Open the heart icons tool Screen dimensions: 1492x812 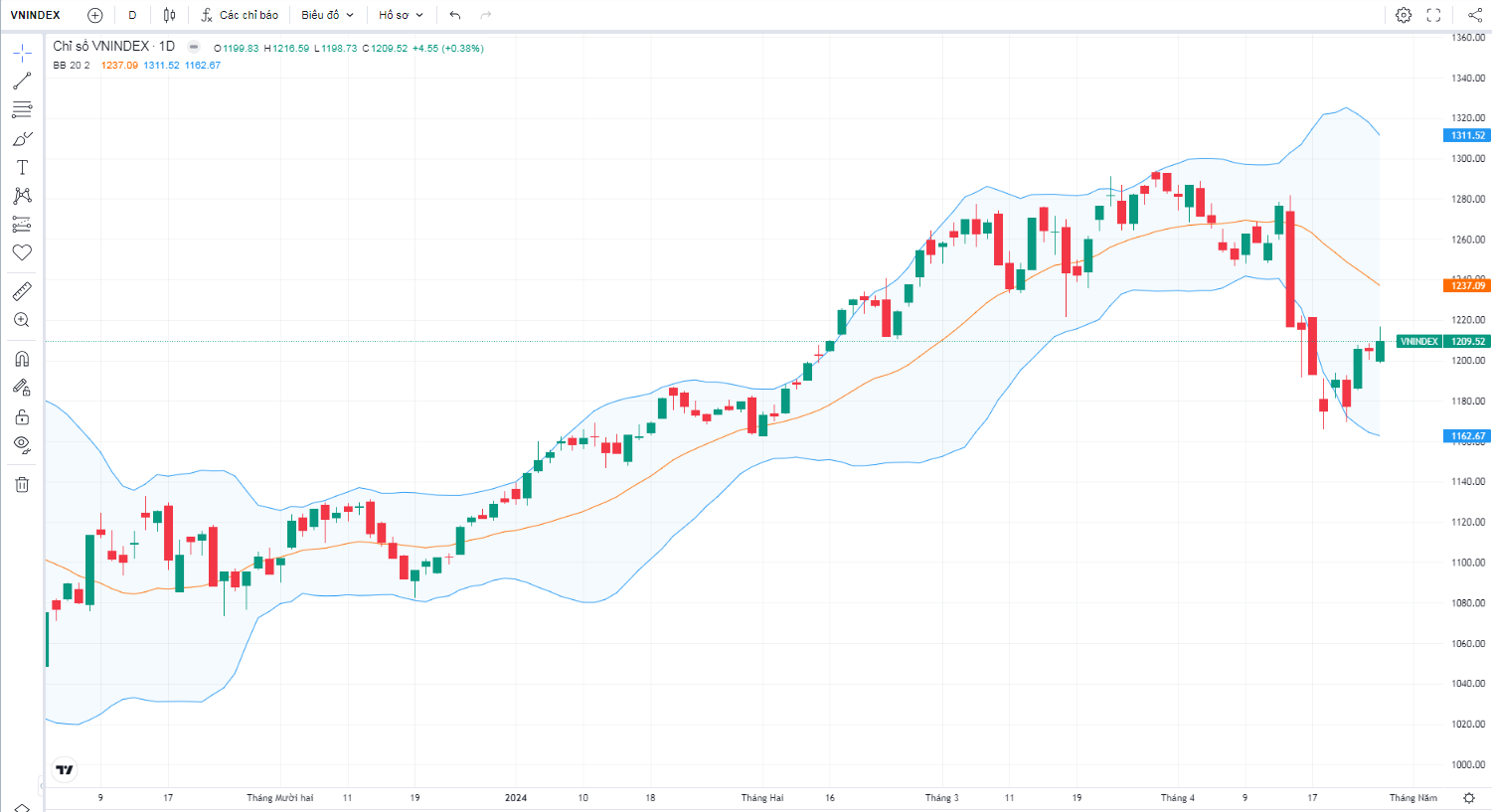pyautogui.click(x=22, y=252)
